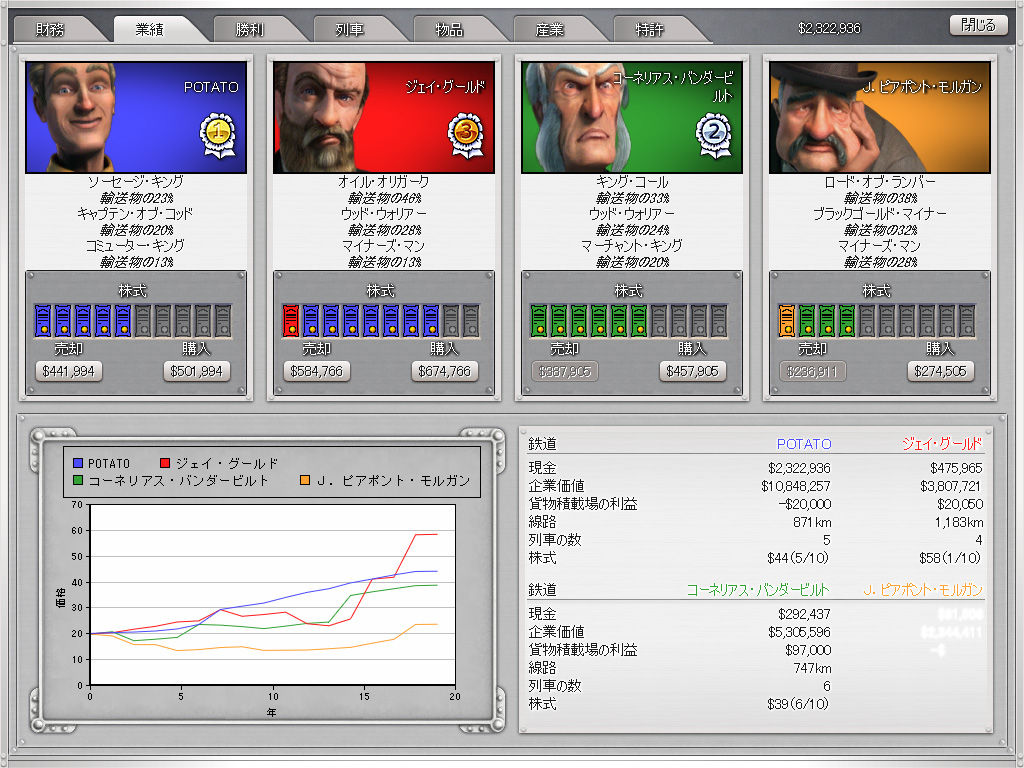
Task: Click green コーネリアス・バンダービルト legend swatch
Action: click(x=78, y=481)
